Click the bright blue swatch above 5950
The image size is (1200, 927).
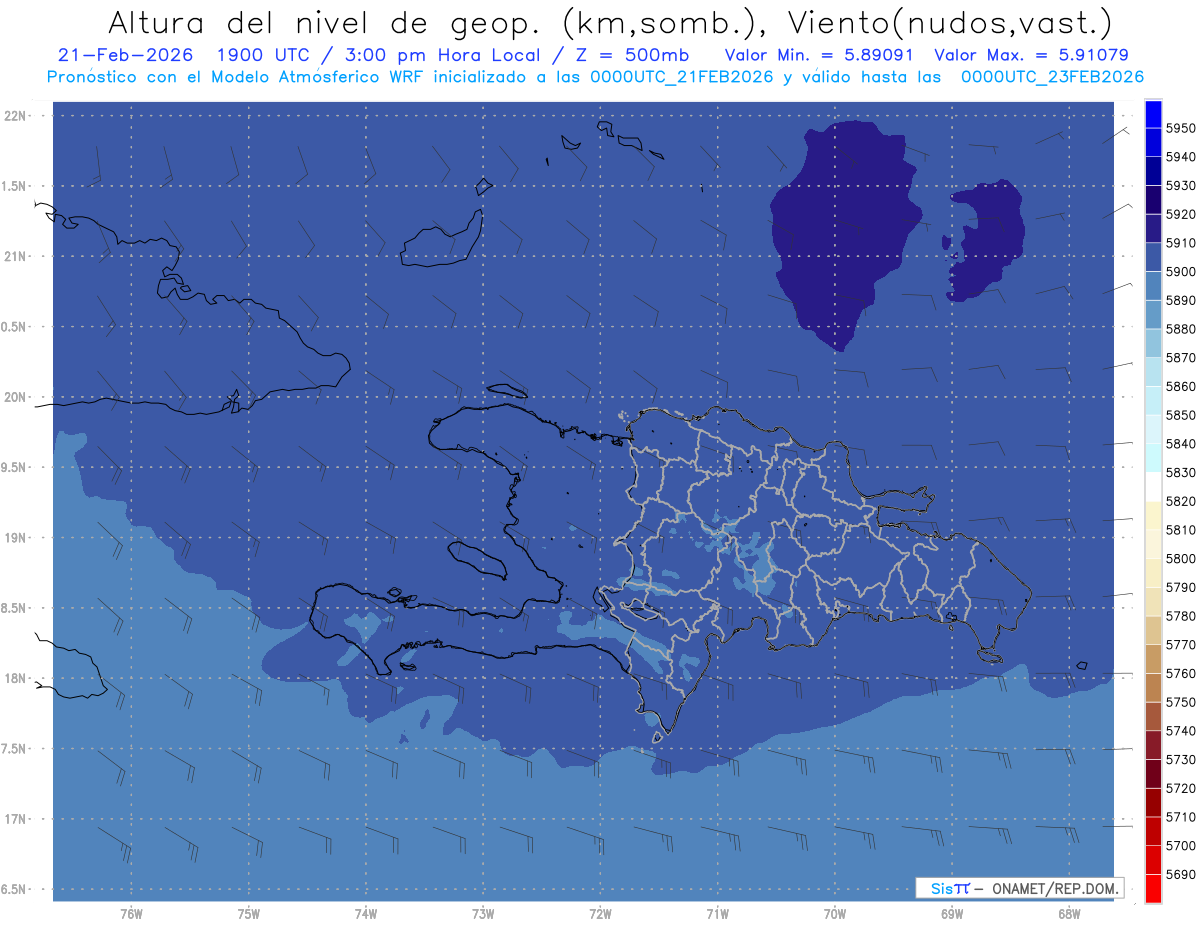click(x=1153, y=114)
